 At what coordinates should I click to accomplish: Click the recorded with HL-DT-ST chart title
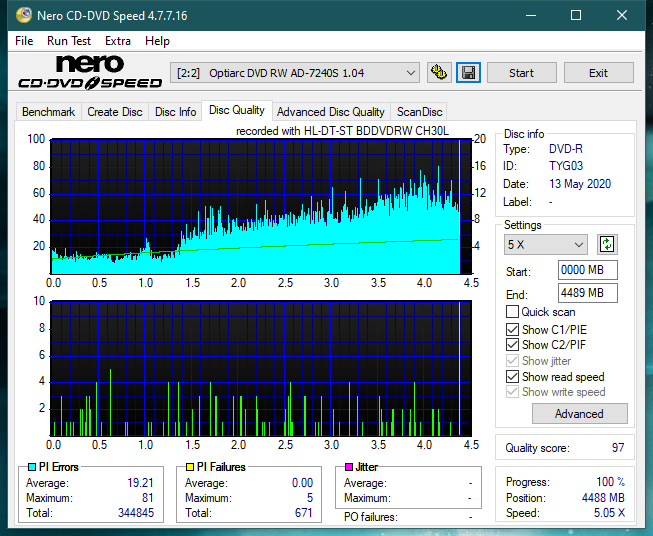[x=342, y=131]
